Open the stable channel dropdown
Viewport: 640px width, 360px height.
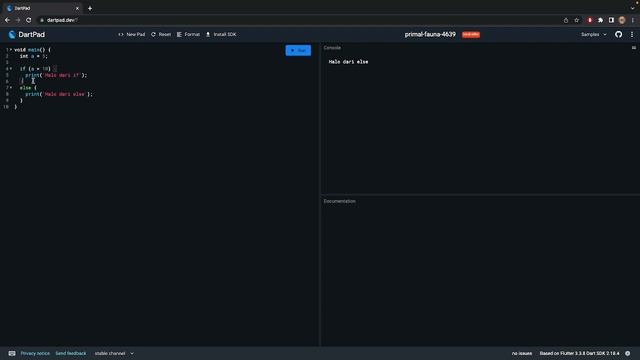click(x=114, y=353)
